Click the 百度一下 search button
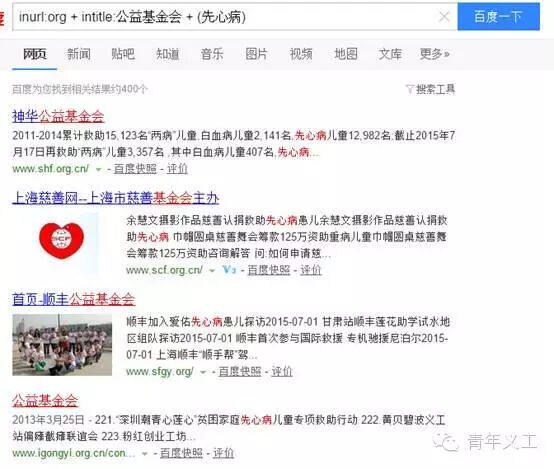The height and width of the screenshot is (469, 554). click(x=499, y=17)
